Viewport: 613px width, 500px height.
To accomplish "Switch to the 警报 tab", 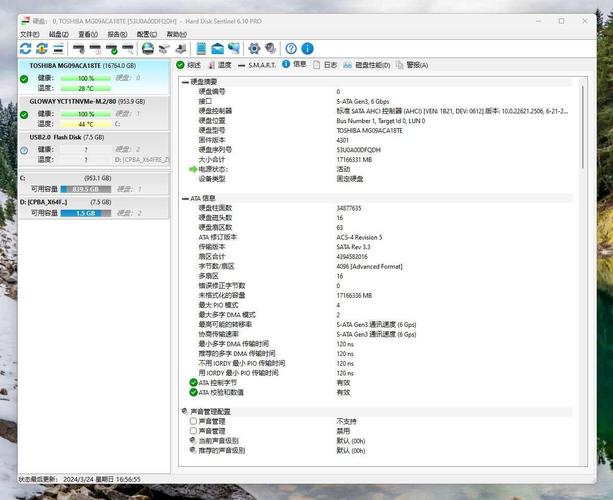I will (x=412, y=65).
